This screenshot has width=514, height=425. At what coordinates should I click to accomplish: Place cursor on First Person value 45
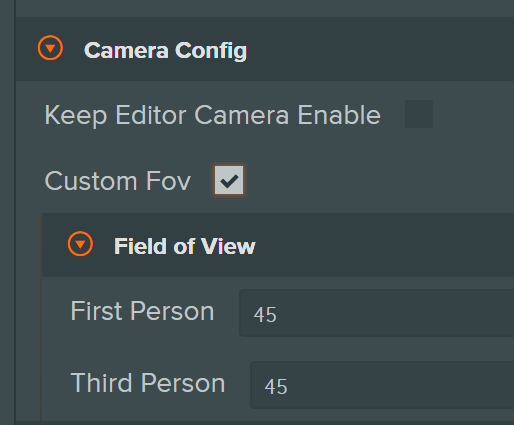[265, 314]
